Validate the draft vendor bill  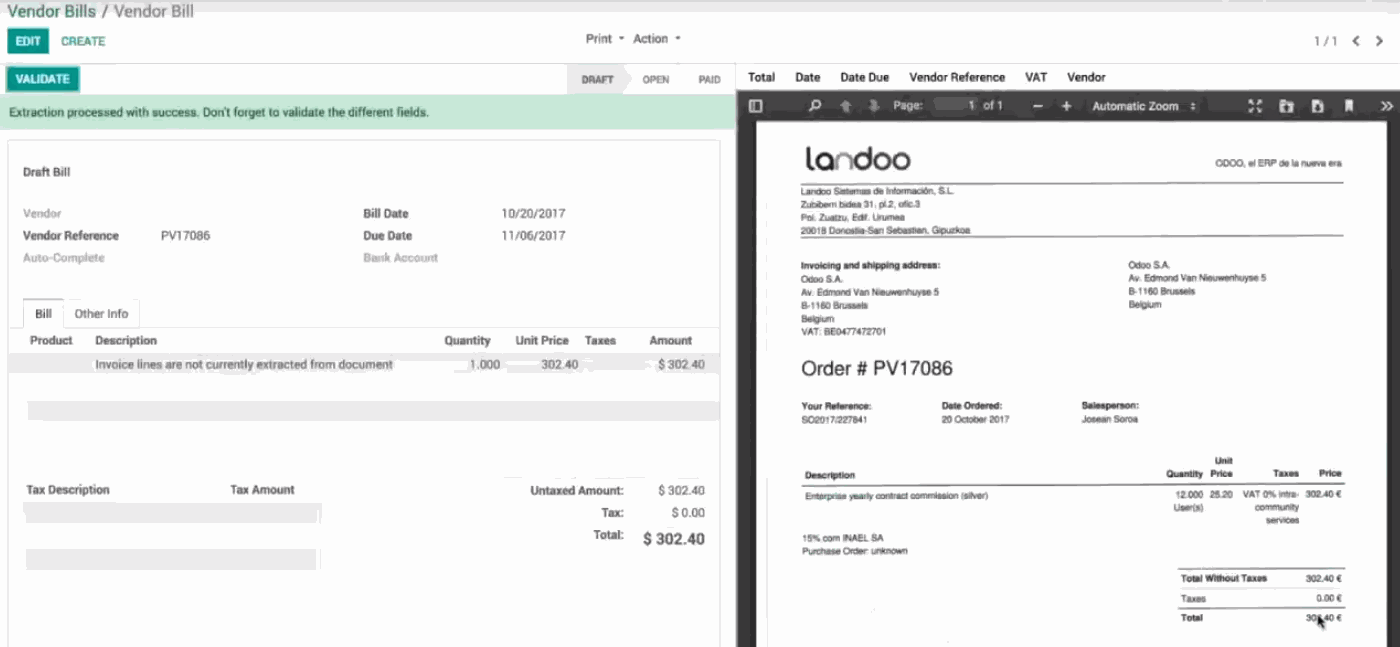(43, 79)
